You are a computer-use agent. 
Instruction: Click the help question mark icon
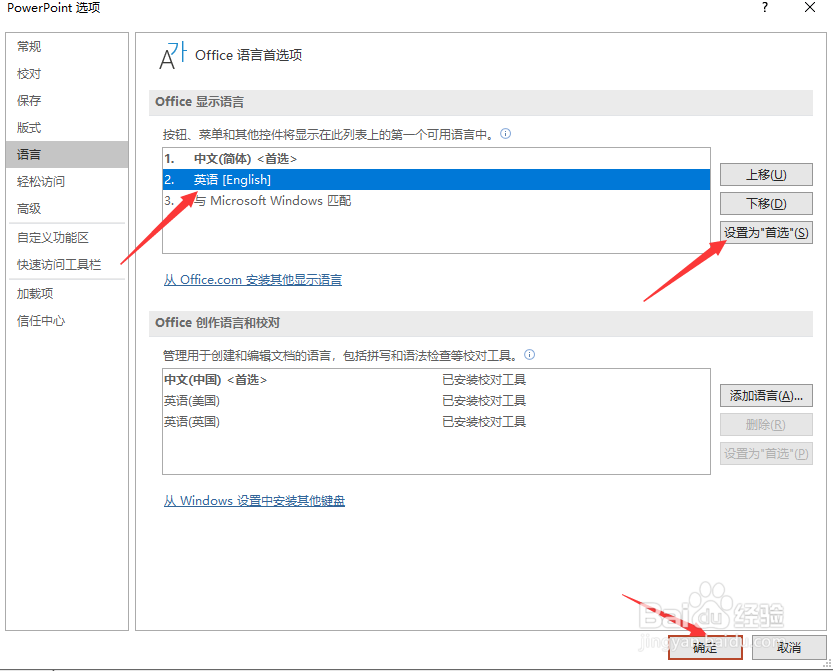pyautogui.click(x=764, y=7)
